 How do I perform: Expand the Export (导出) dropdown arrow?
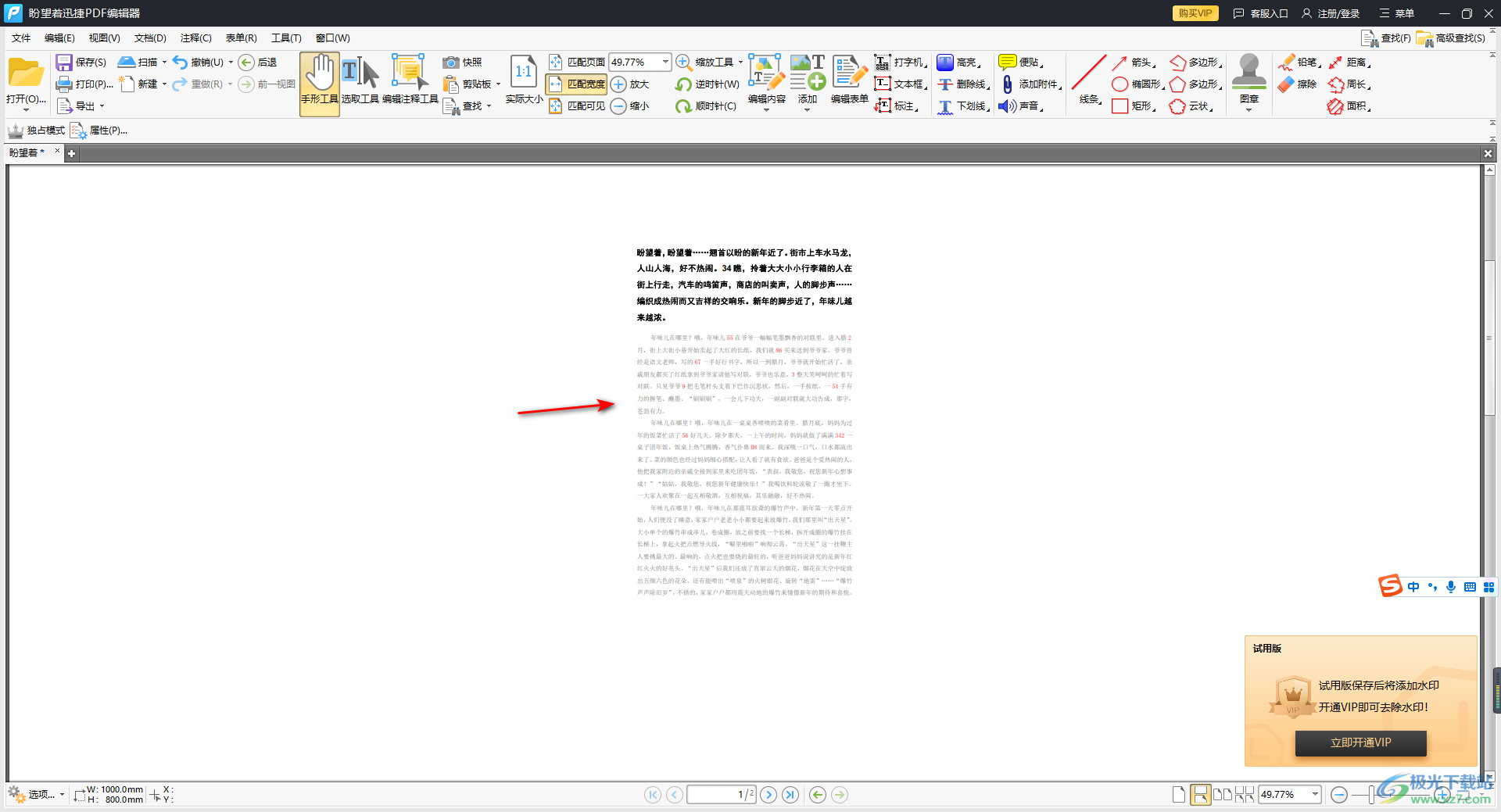102,106
